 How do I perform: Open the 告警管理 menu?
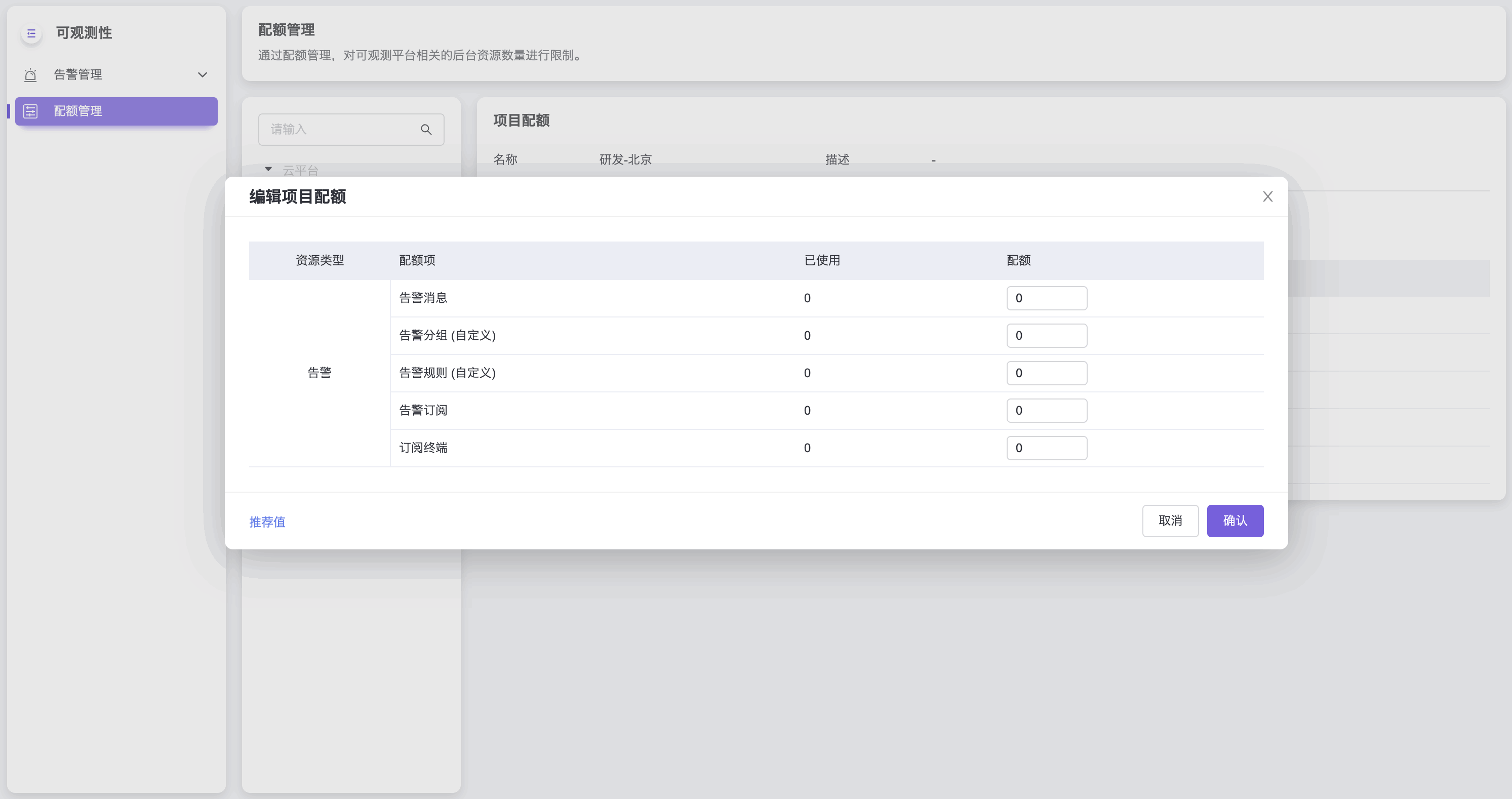78,74
